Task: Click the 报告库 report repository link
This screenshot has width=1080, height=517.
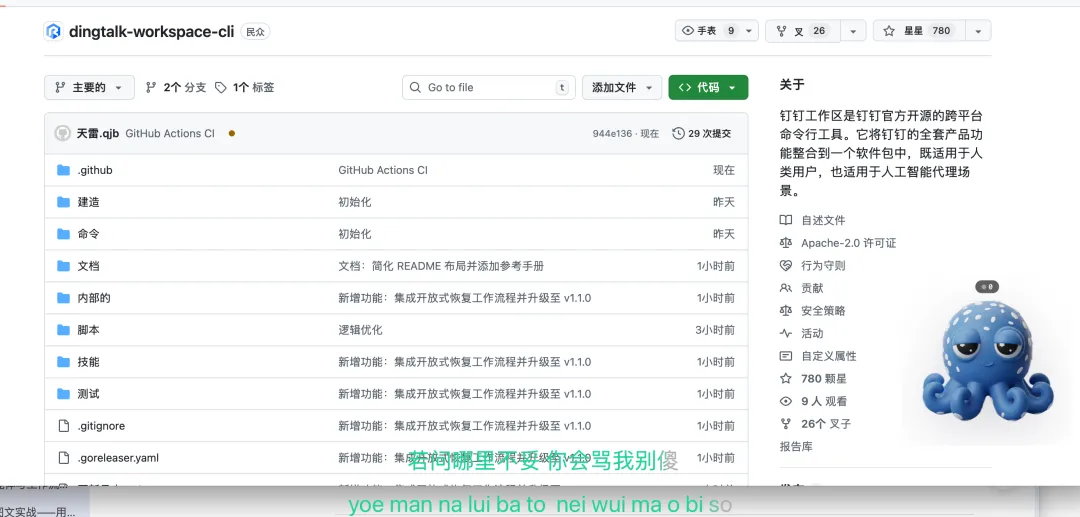Action: tap(796, 446)
